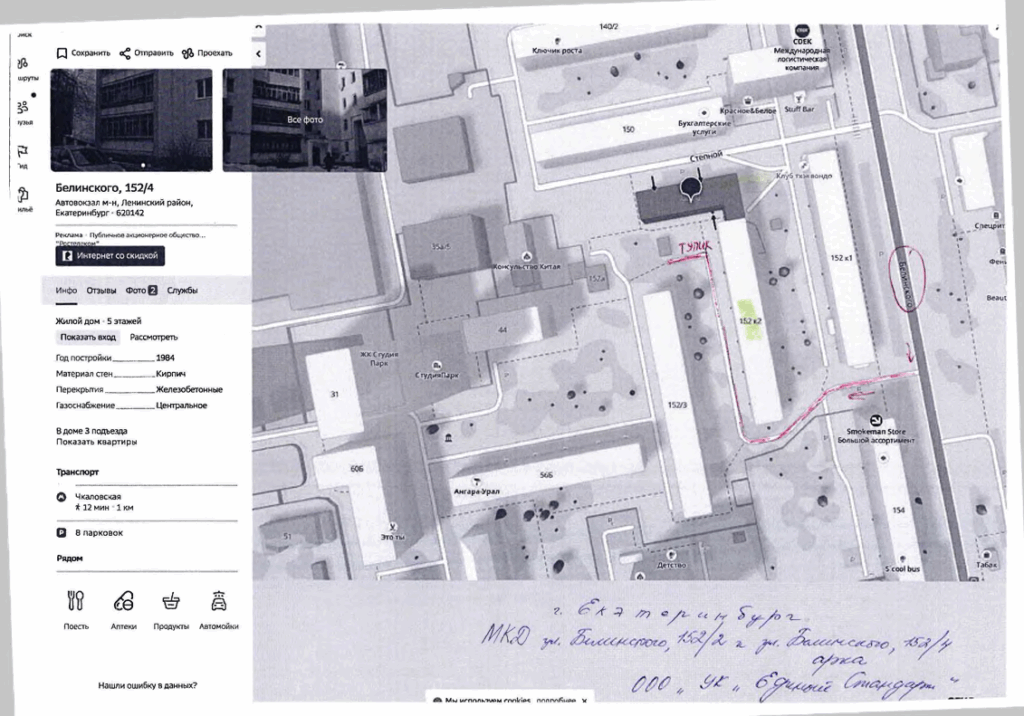Open the Поесть restaurants category icon
Image resolution: width=1024 pixels, height=716 pixels.
[x=75, y=601]
